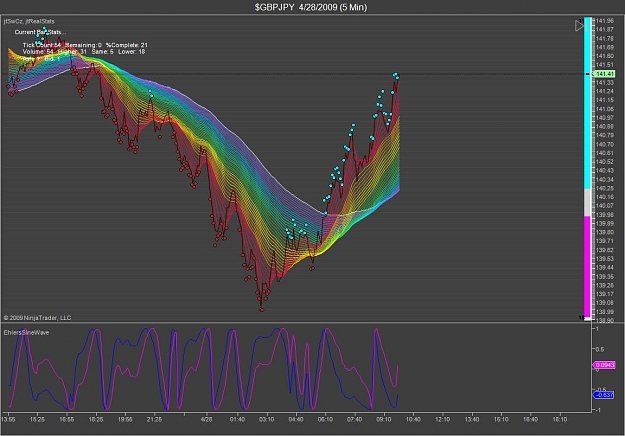Click the 139.44 price axis label
Screen dimensions: 625x436
(x=605, y=267)
